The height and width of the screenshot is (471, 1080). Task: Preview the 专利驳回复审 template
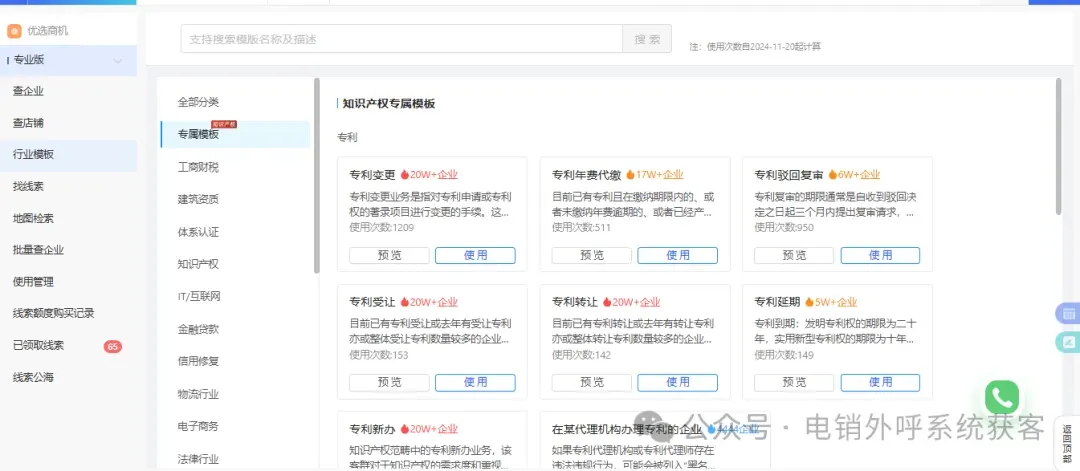pos(794,255)
